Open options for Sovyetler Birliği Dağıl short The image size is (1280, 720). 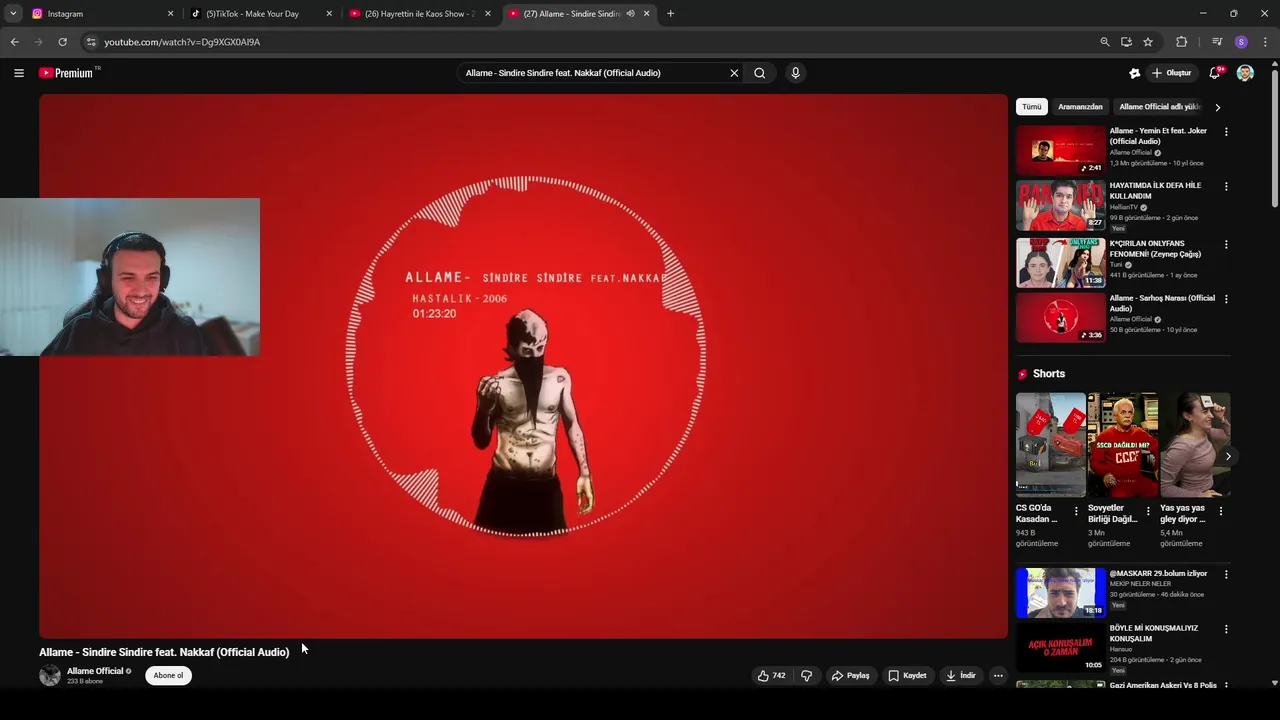pyautogui.click(x=1148, y=511)
